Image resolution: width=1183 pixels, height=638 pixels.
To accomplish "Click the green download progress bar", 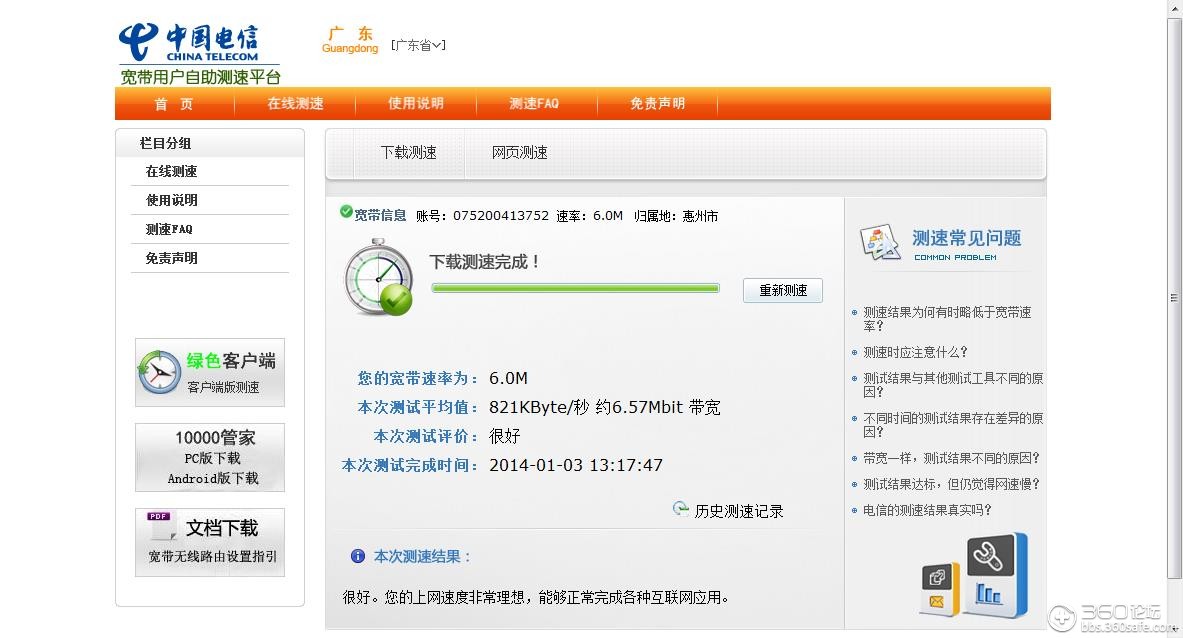I will (x=575, y=288).
